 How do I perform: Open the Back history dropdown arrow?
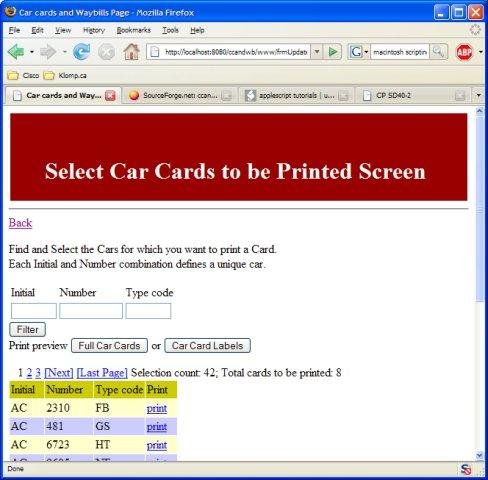tap(32, 52)
